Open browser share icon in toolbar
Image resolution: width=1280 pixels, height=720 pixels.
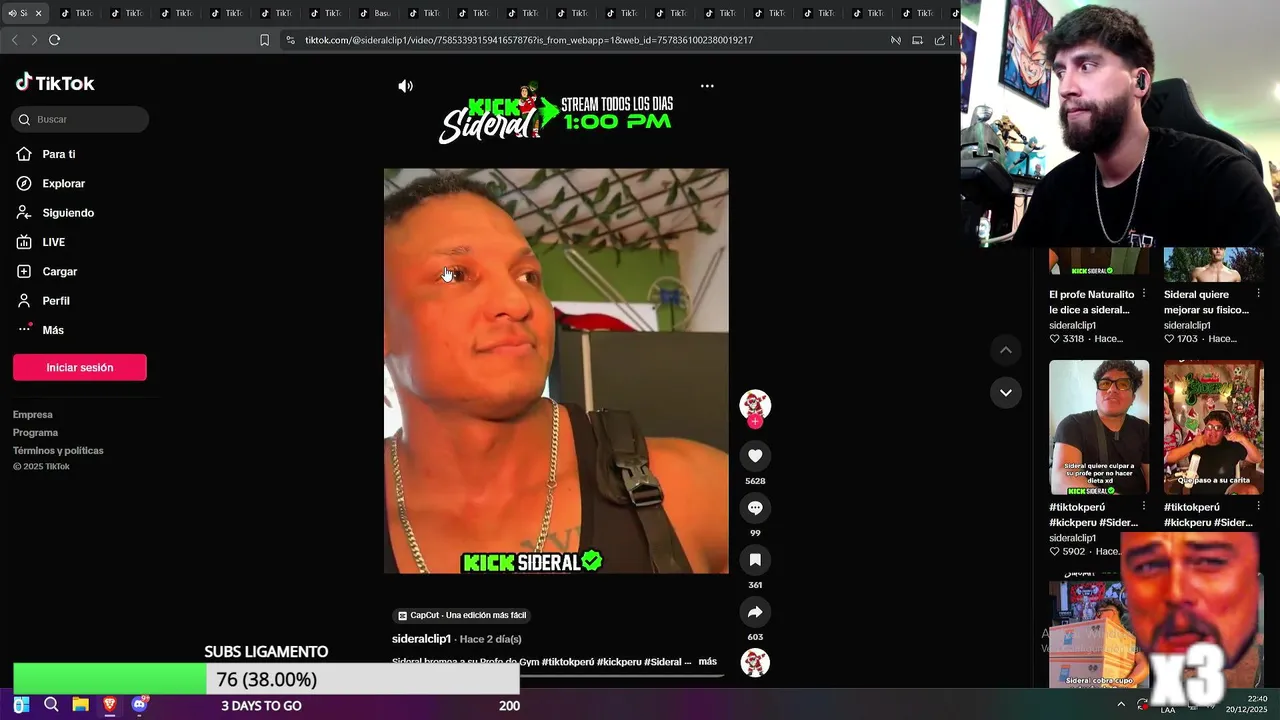[940, 40]
